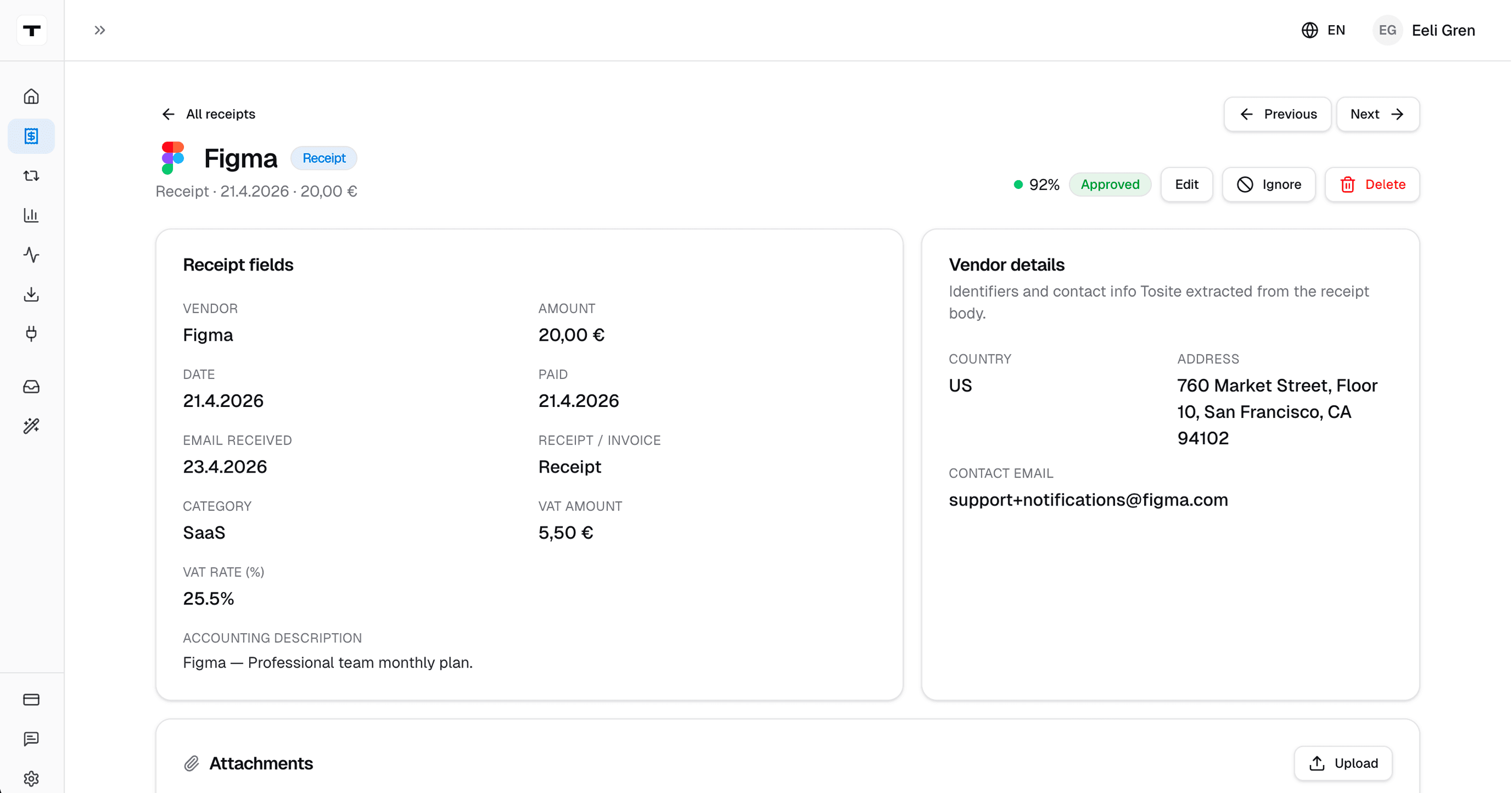
Task: Click the Ignore circle-slash icon
Action: click(1245, 185)
